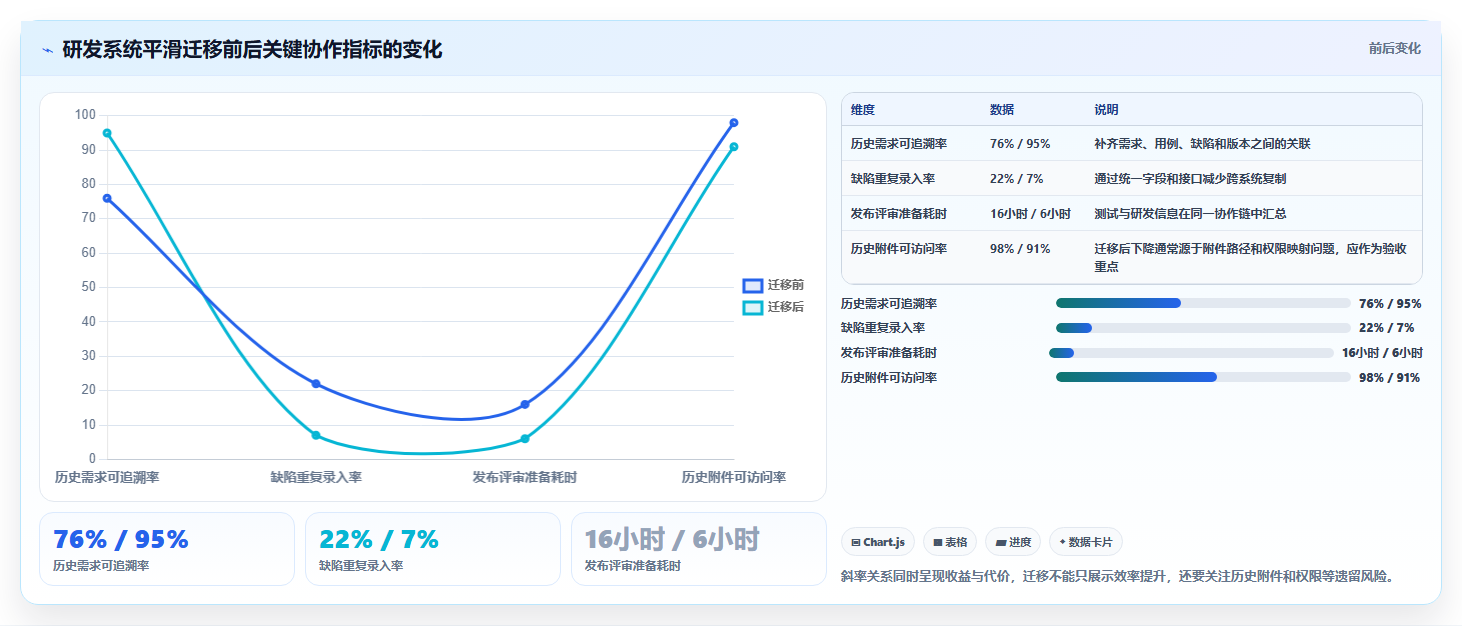Select the 表格 tag chip
Image resolution: width=1462 pixels, height=626 pixels.
(950, 542)
